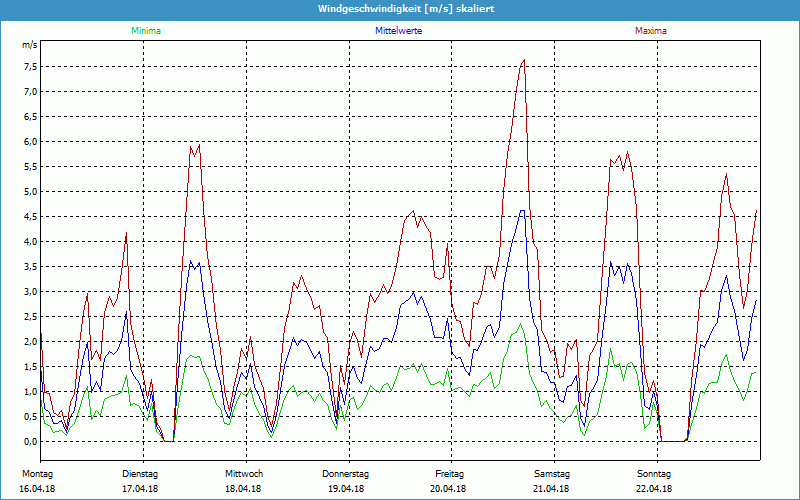Image resolution: width=800 pixels, height=500 pixels.
Task: Click the Freitag day label
Action: [x=449, y=474]
